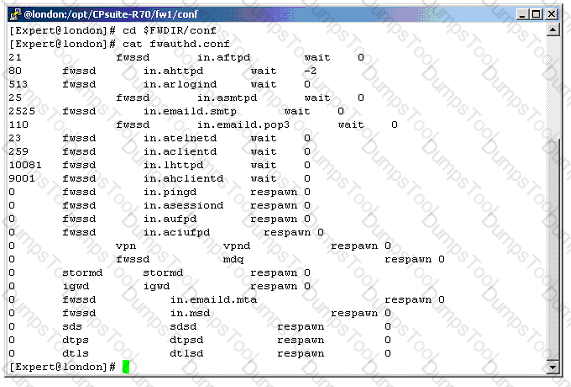571x387 pixels.
Task: Click the window title bar text
Action: 110,15
